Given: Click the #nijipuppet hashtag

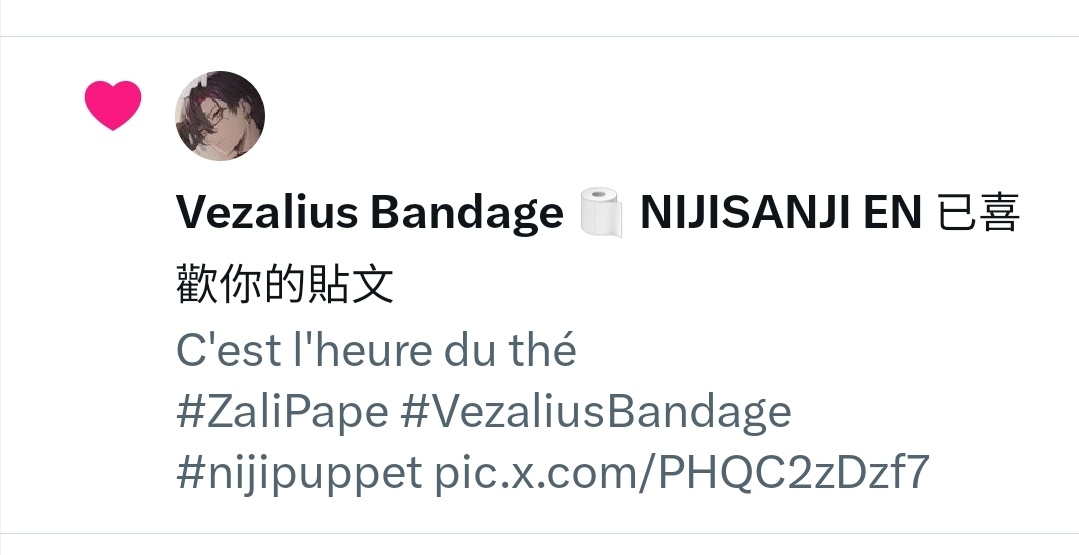Looking at the screenshot, I should coord(299,472).
